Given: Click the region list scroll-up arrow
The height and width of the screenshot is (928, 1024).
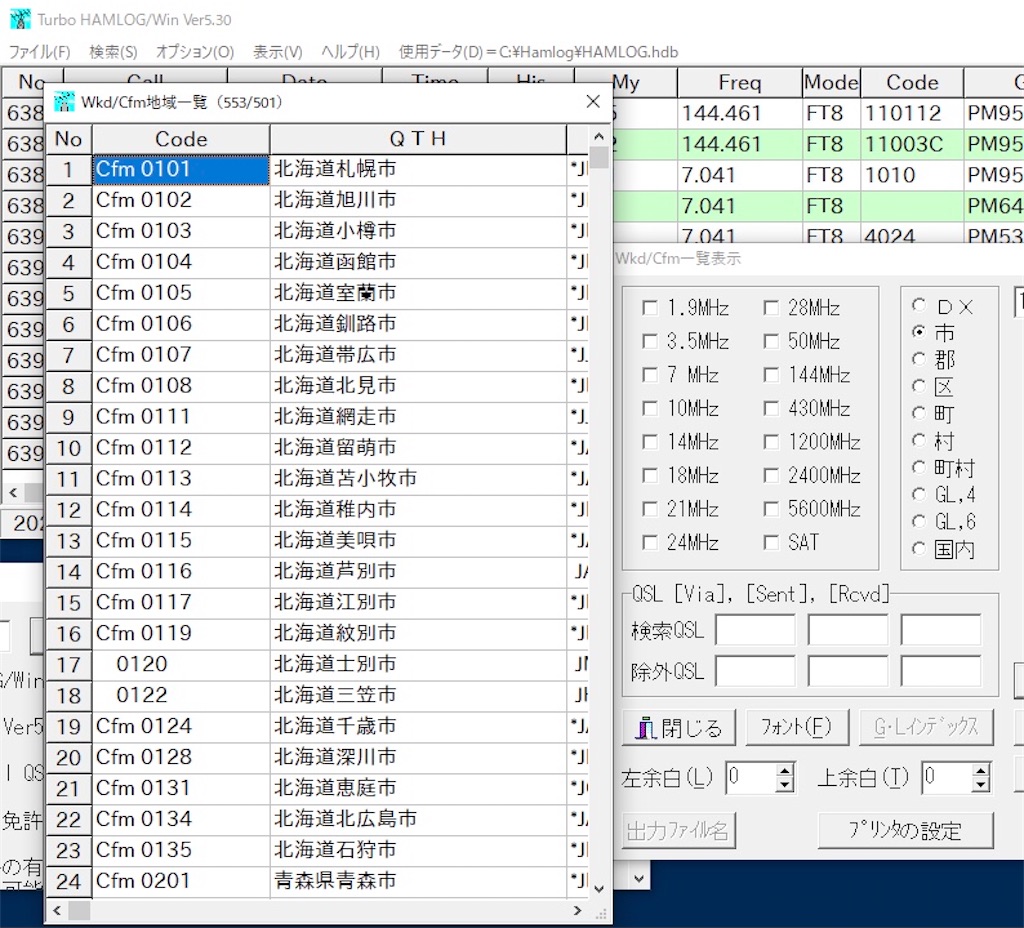Looking at the screenshot, I should (599, 136).
